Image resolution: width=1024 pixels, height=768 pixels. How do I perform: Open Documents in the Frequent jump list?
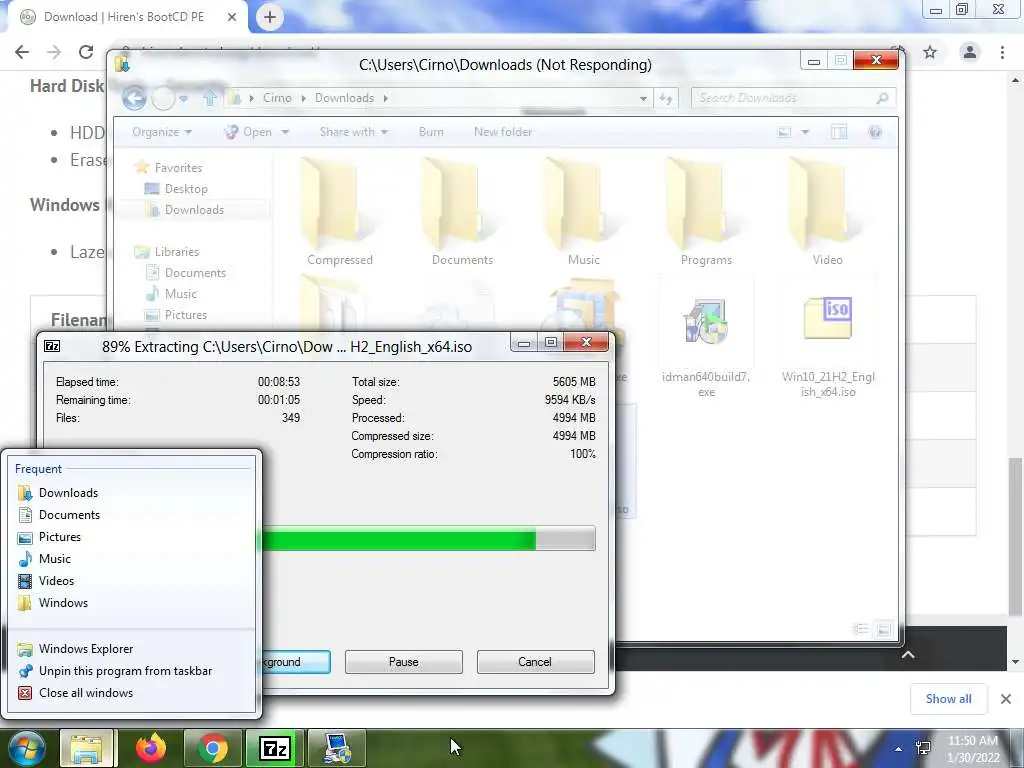coord(69,515)
